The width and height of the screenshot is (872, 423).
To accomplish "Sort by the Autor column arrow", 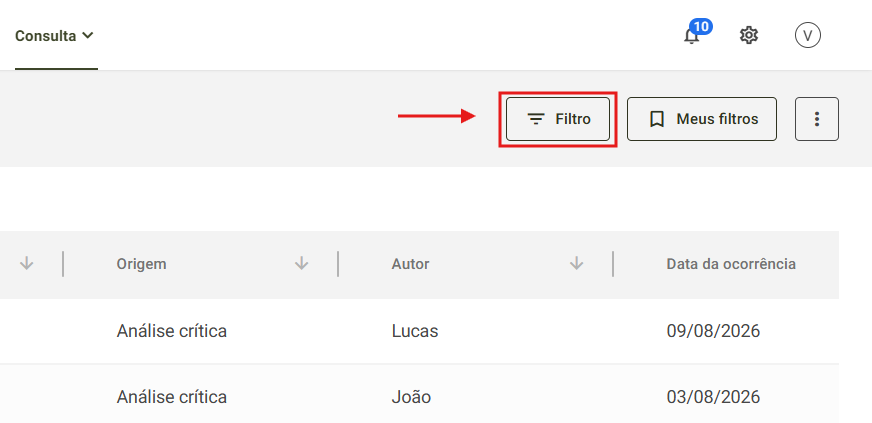I will [x=577, y=263].
